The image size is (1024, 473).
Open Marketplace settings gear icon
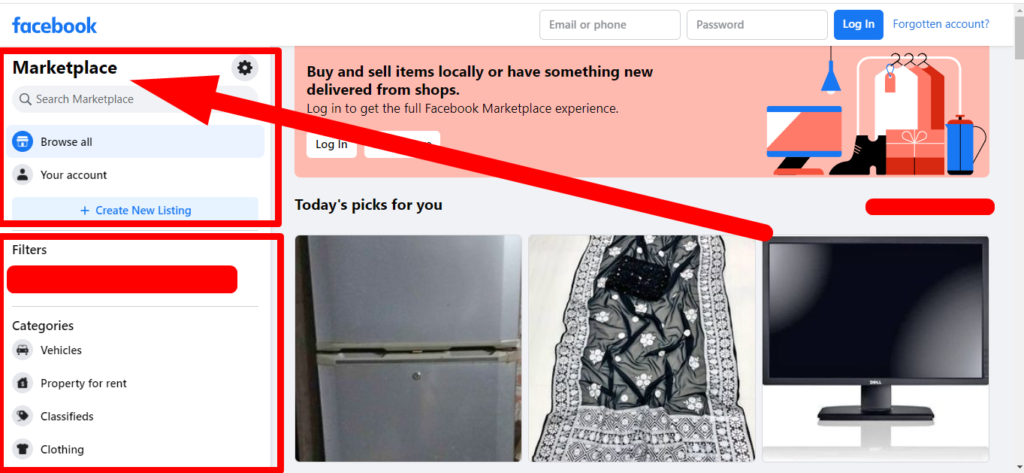[245, 67]
